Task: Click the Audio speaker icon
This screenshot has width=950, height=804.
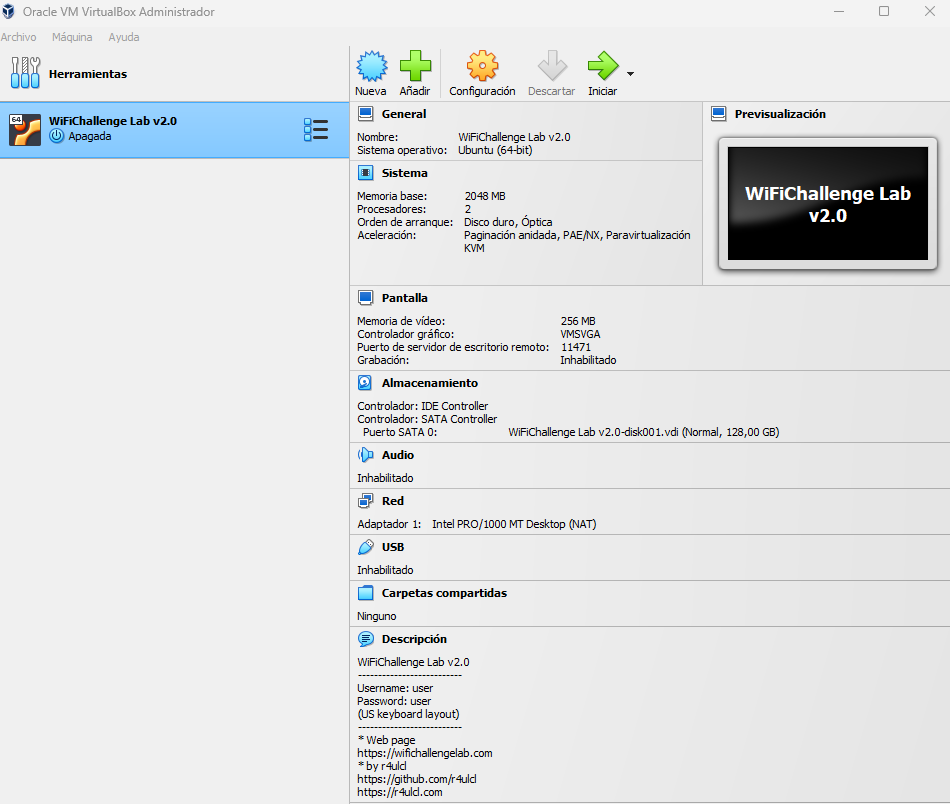Action: pyautogui.click(x=365, y=455)
